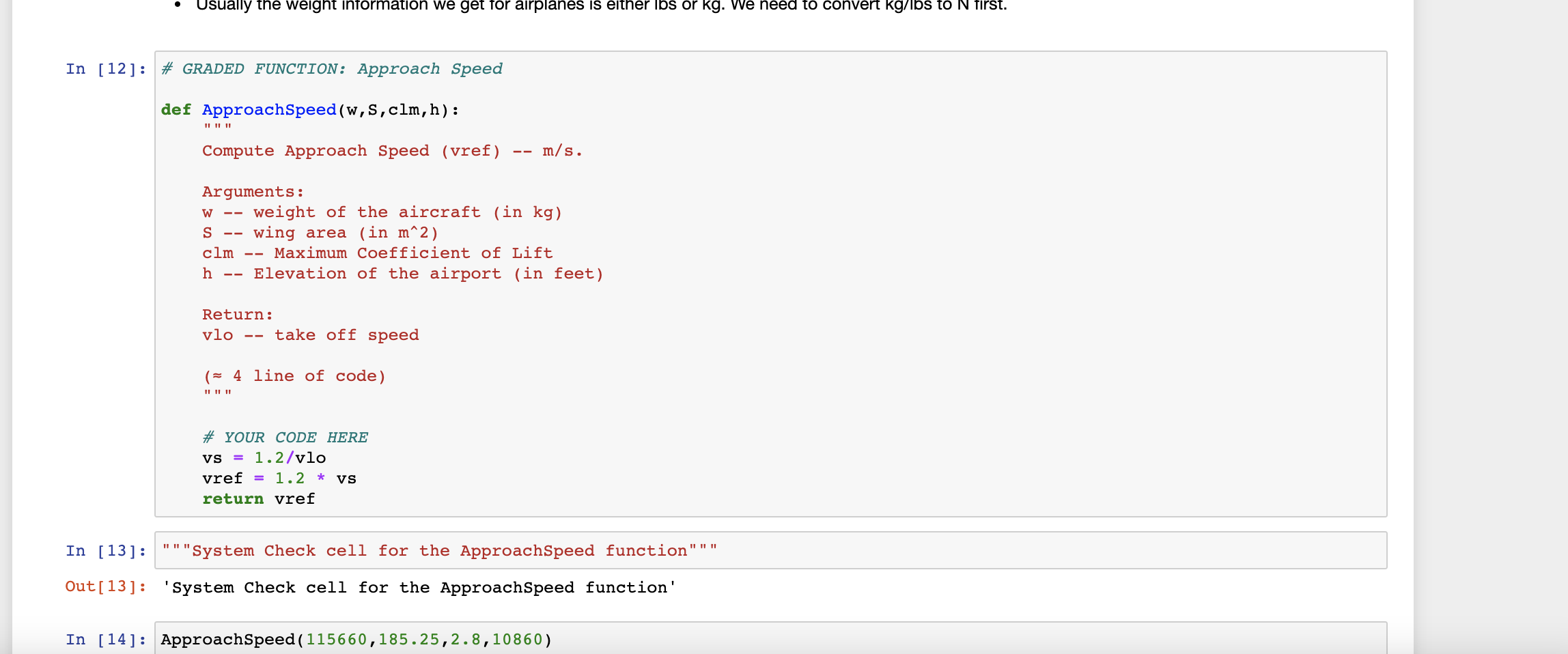Click the # GRADED FUNCTION: Approach Speed comment
The image size is (1568, 654).
[331, 68]
